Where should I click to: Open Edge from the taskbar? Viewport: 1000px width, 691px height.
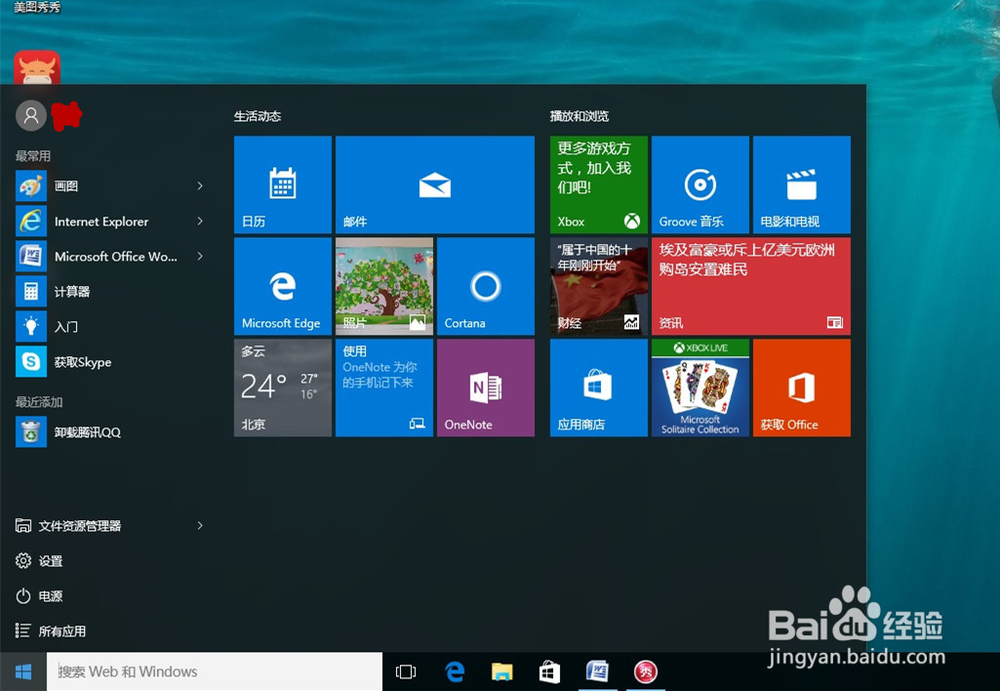pyautogui.click(x=455, y=672)
